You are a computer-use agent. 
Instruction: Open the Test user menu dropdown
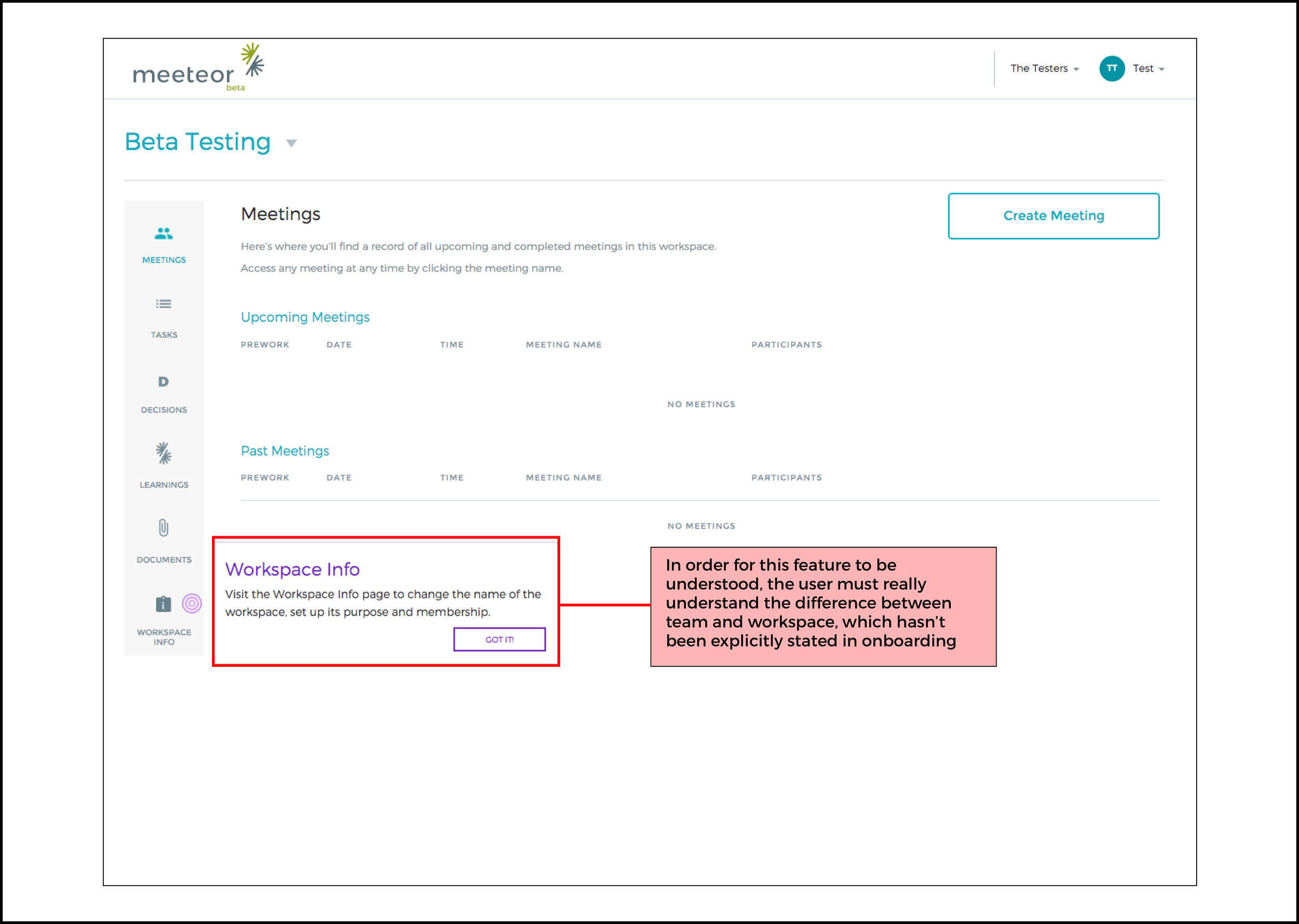1148,68
